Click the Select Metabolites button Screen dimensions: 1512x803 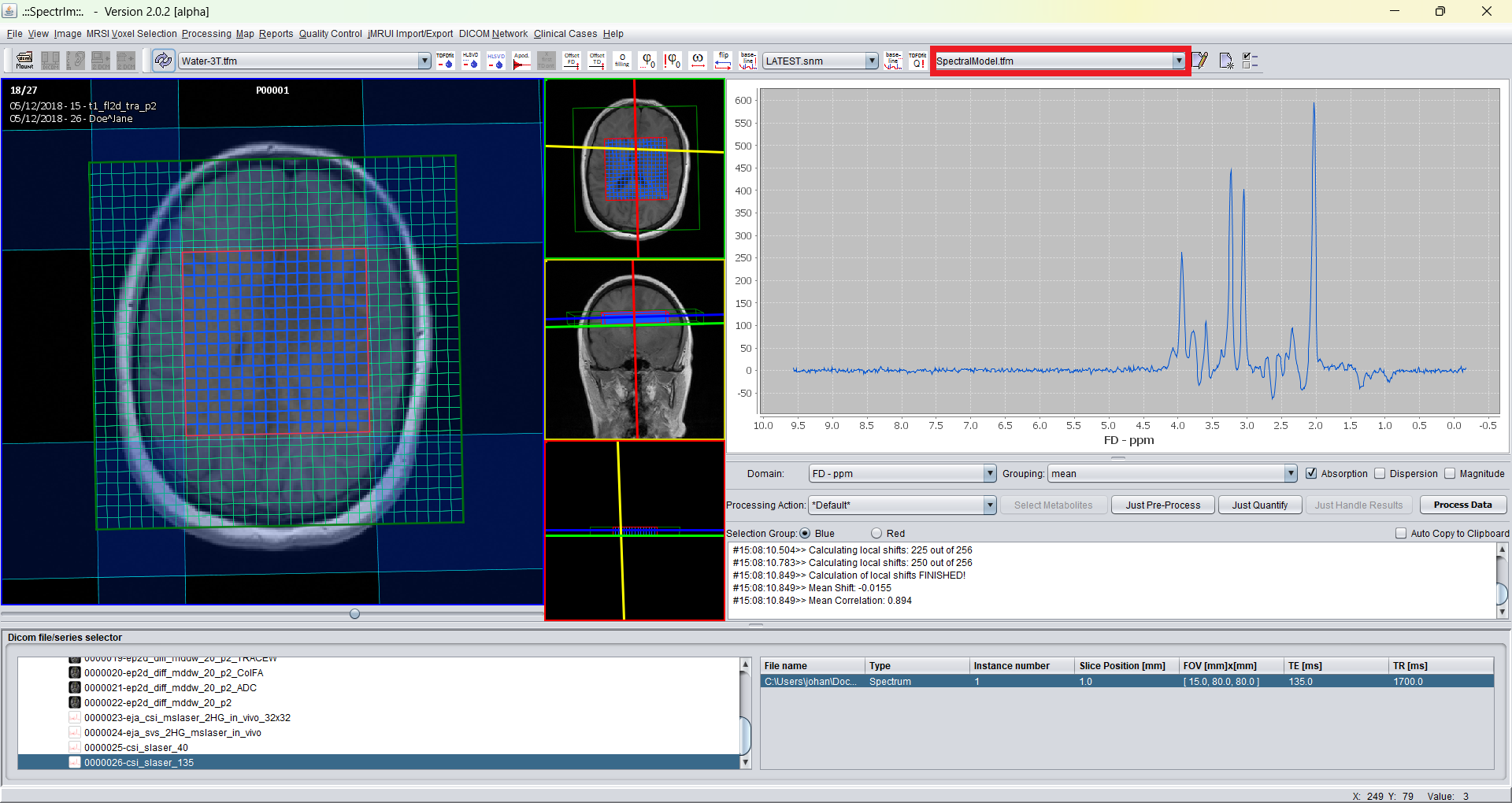1053,505
